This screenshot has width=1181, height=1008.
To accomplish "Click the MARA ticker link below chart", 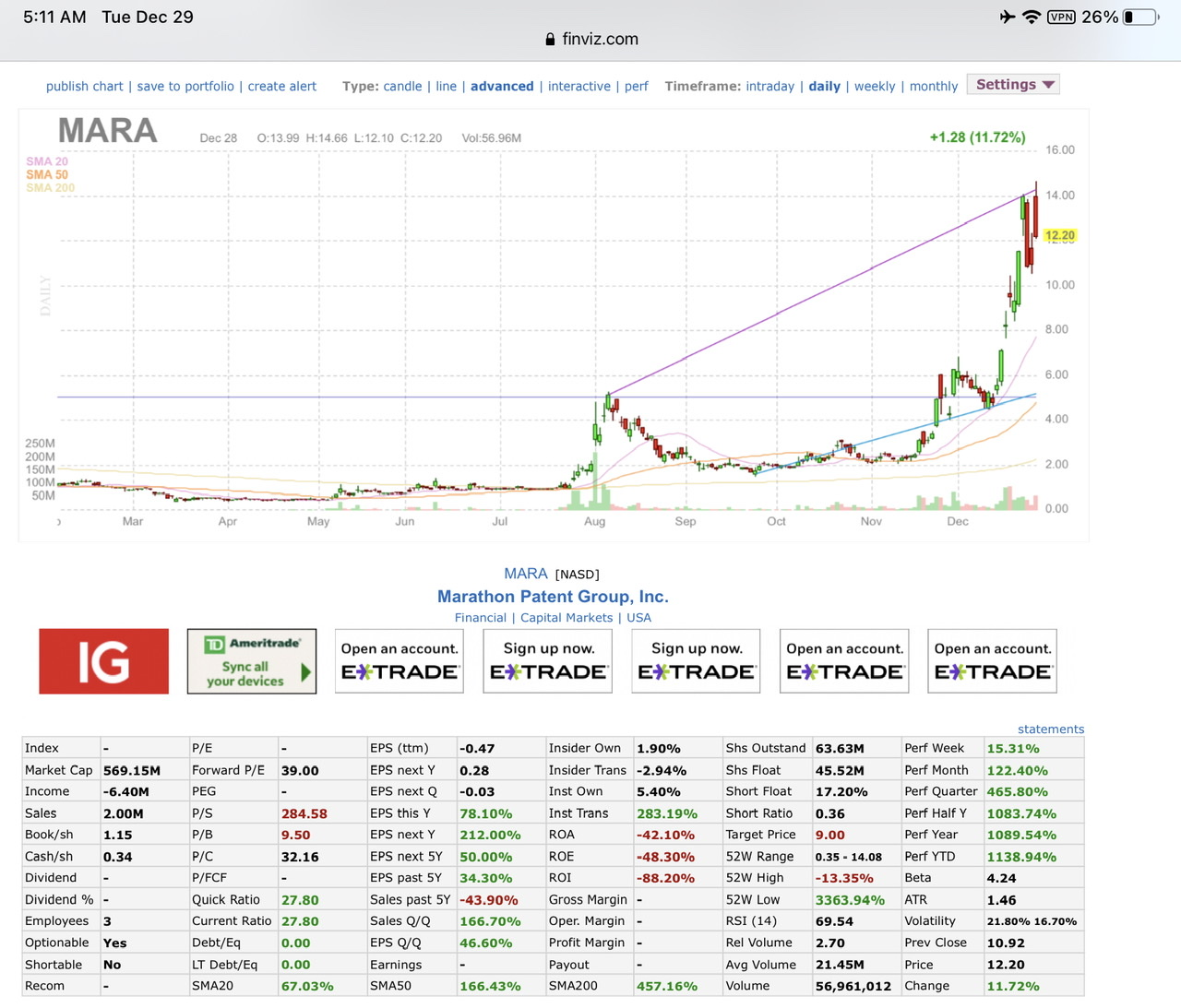I will pyautogui.click(x=526, y=574).
